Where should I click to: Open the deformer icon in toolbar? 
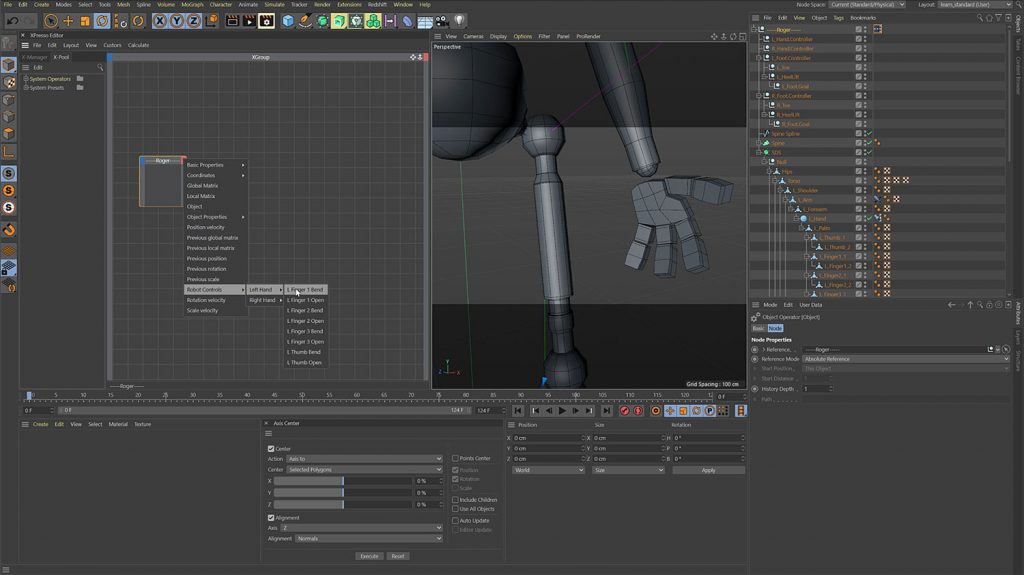[407, 21]
